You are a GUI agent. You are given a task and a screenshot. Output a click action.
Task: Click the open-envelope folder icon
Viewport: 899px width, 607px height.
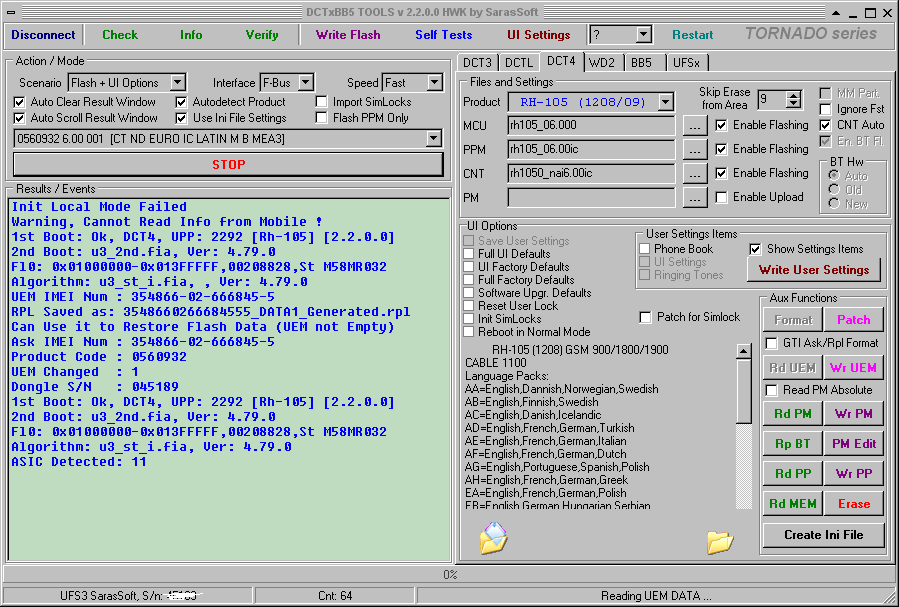pyautogui.click(x=493, y=538)
